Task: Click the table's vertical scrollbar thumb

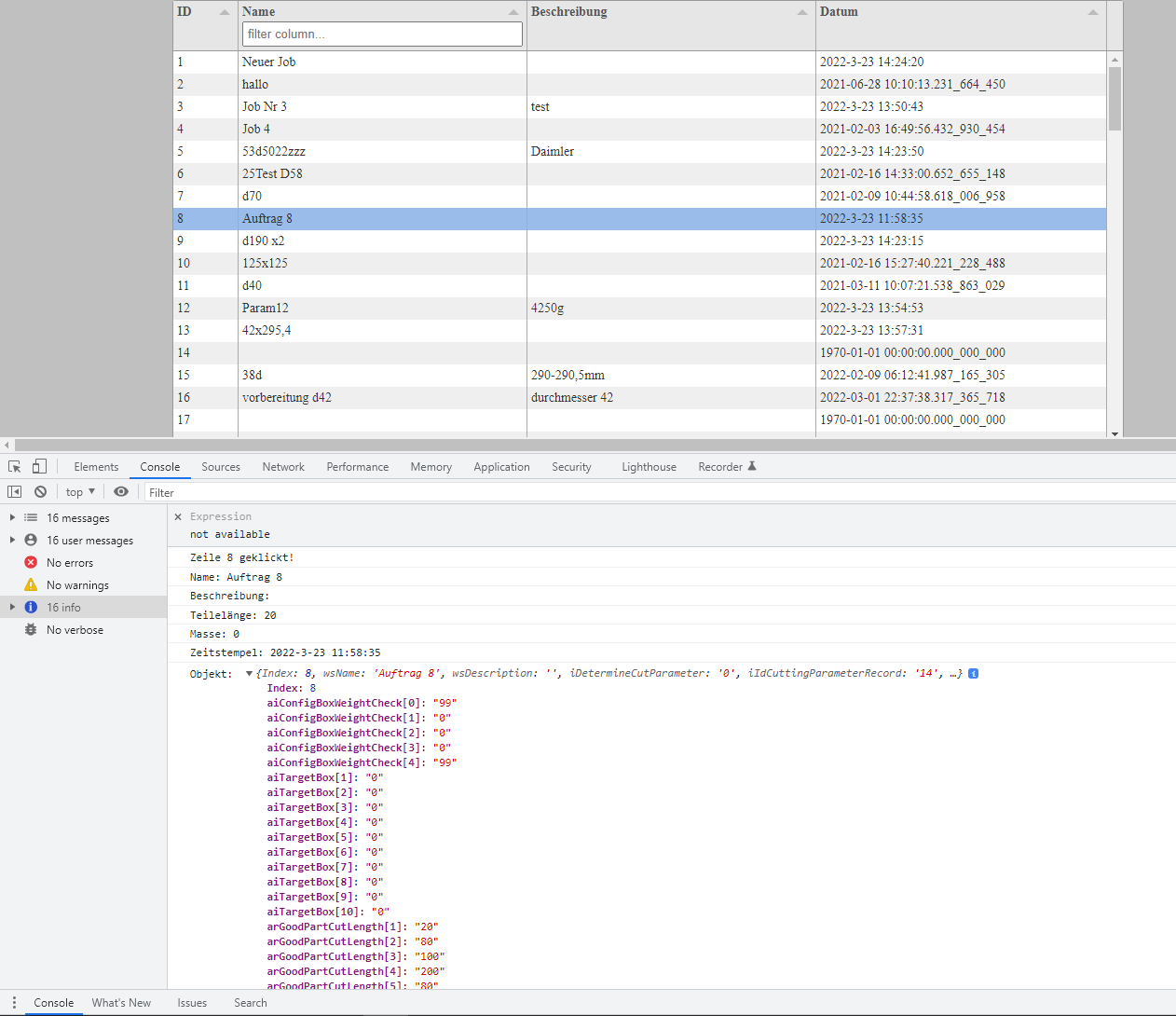Action: point(1114,99)
